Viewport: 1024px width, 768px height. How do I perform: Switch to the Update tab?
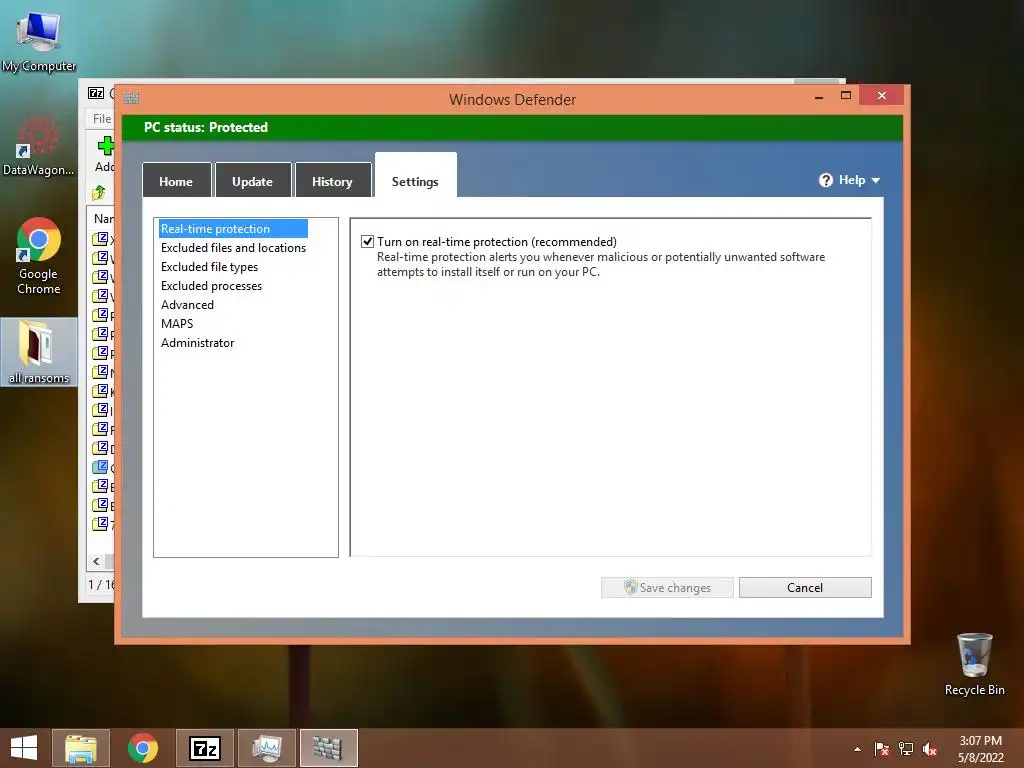[x=253, y=181]
